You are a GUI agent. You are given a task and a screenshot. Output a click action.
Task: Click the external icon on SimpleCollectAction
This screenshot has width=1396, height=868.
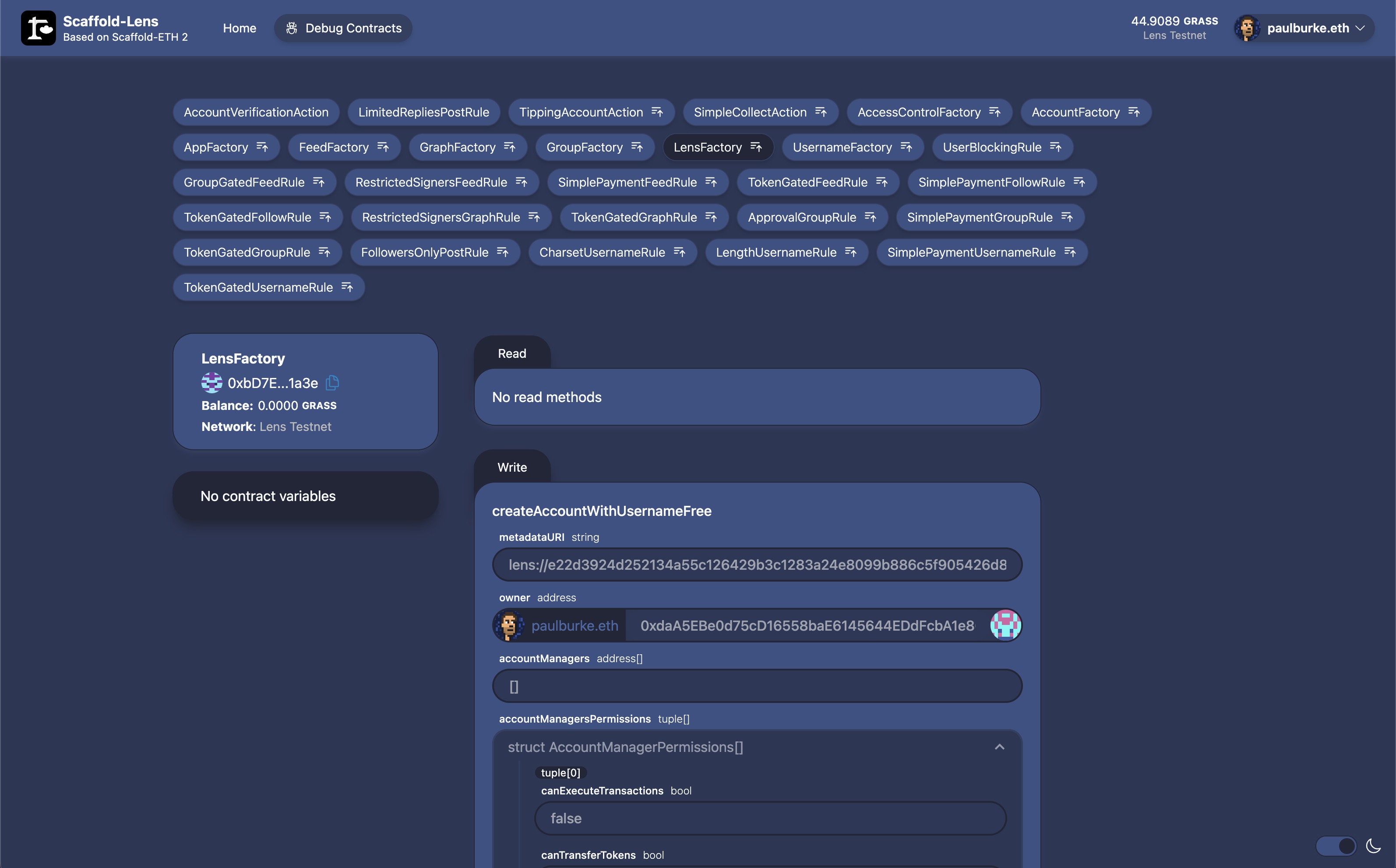(821, 112)
